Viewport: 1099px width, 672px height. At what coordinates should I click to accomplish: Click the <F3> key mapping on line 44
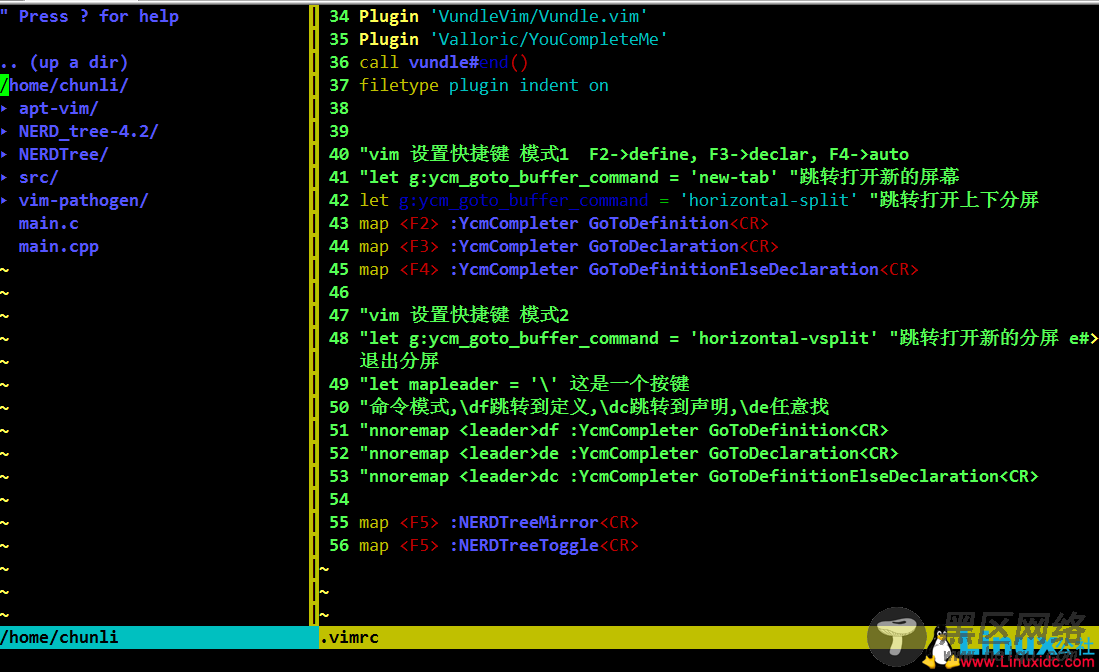(x=419, y=247)
